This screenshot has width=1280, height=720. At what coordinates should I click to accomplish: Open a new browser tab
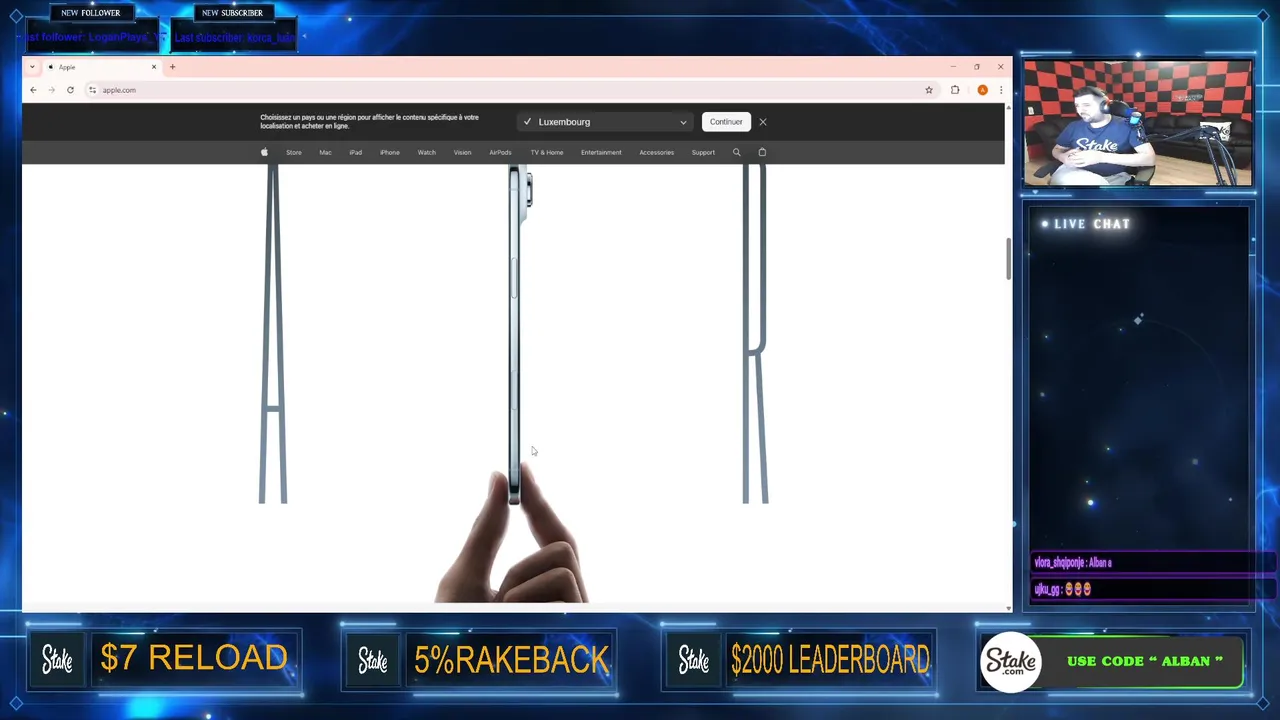[172, 67]
